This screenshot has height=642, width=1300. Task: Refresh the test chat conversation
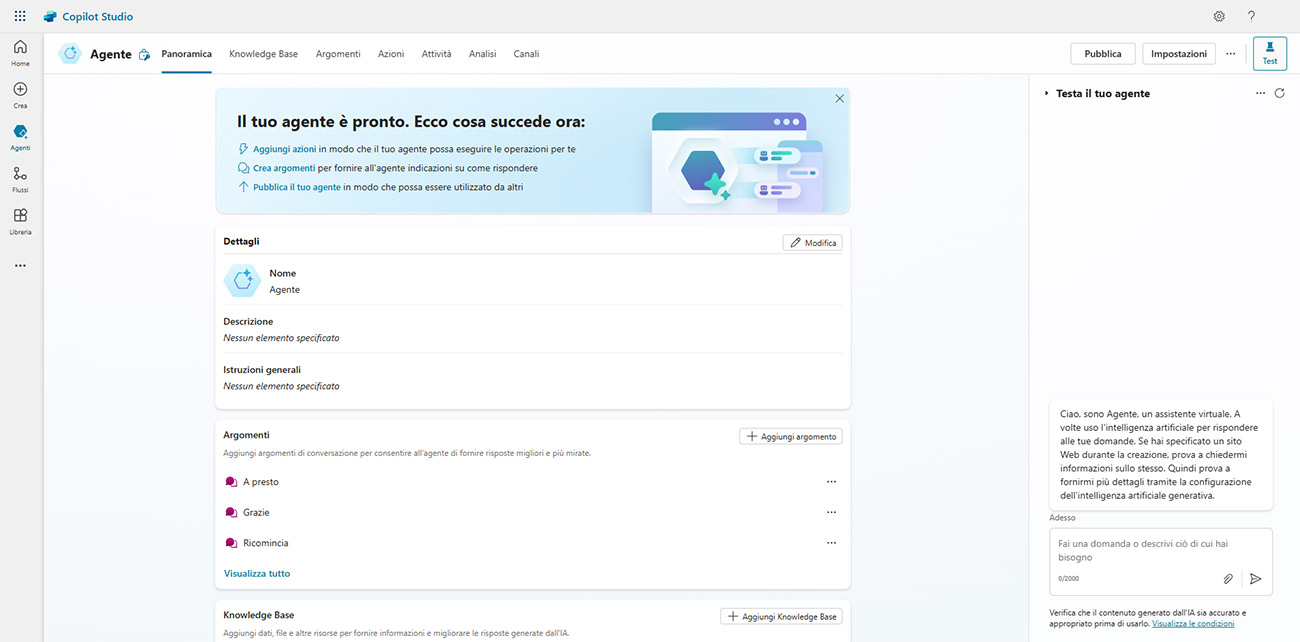point(1280,92)
